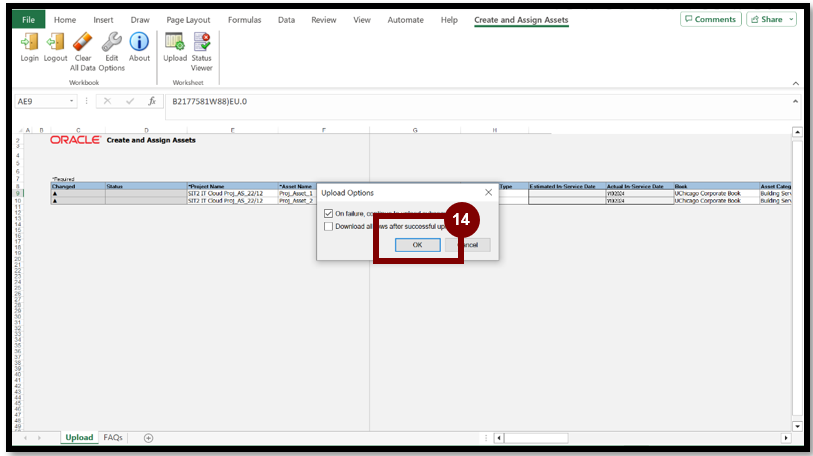Click Cancel in Upload Options dialog
The width and height of the screenshot is (813, 456).
pyautogui.click(x=468, y=245)
